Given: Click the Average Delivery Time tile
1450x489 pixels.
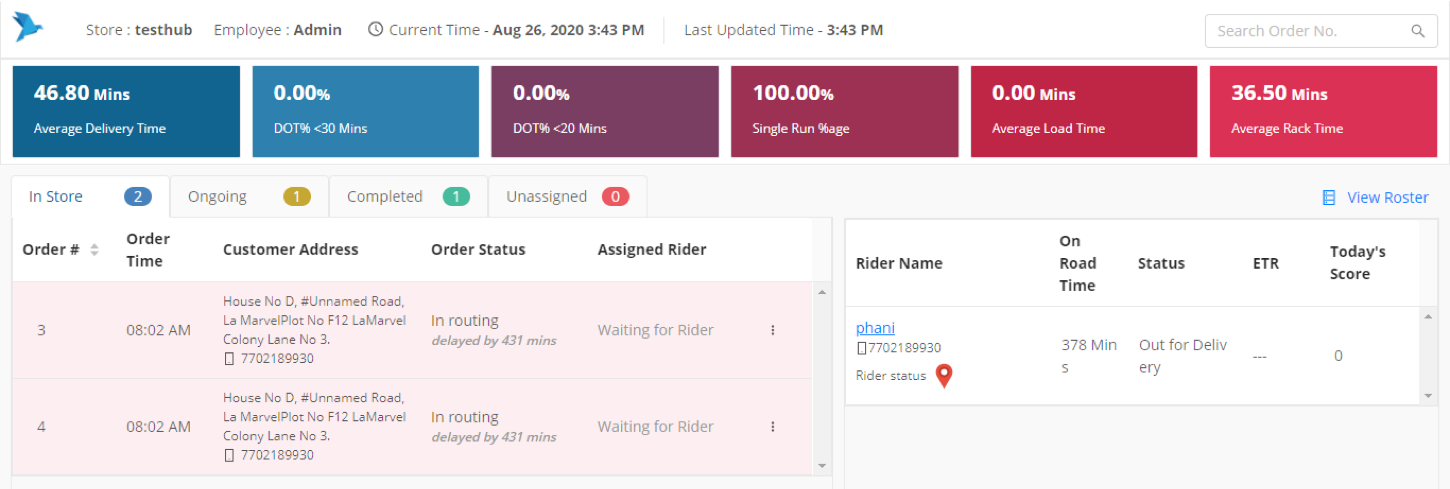Looking at the screenshot, I should pos(126,111).
